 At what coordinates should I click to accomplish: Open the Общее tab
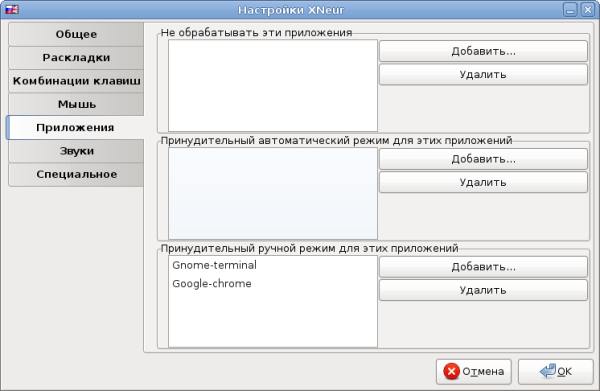[x=76, y=34]
